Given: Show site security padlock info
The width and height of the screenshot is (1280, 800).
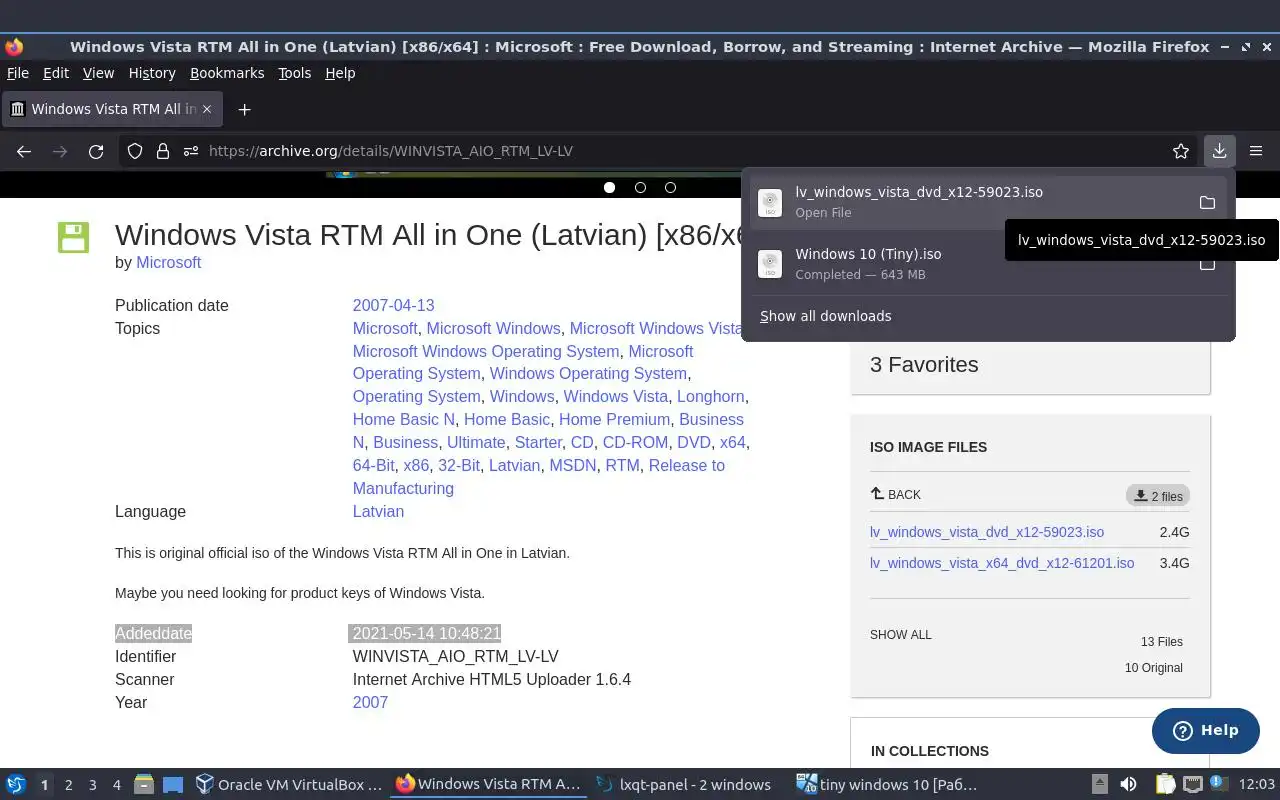Looking at the screenshot, I should [163, 151].
